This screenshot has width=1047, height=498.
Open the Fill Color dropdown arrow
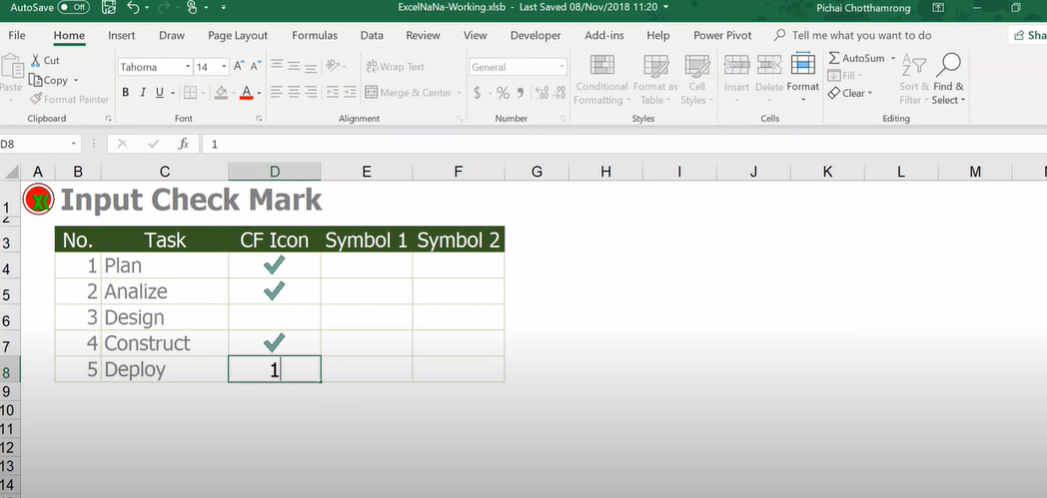point(234,93)
